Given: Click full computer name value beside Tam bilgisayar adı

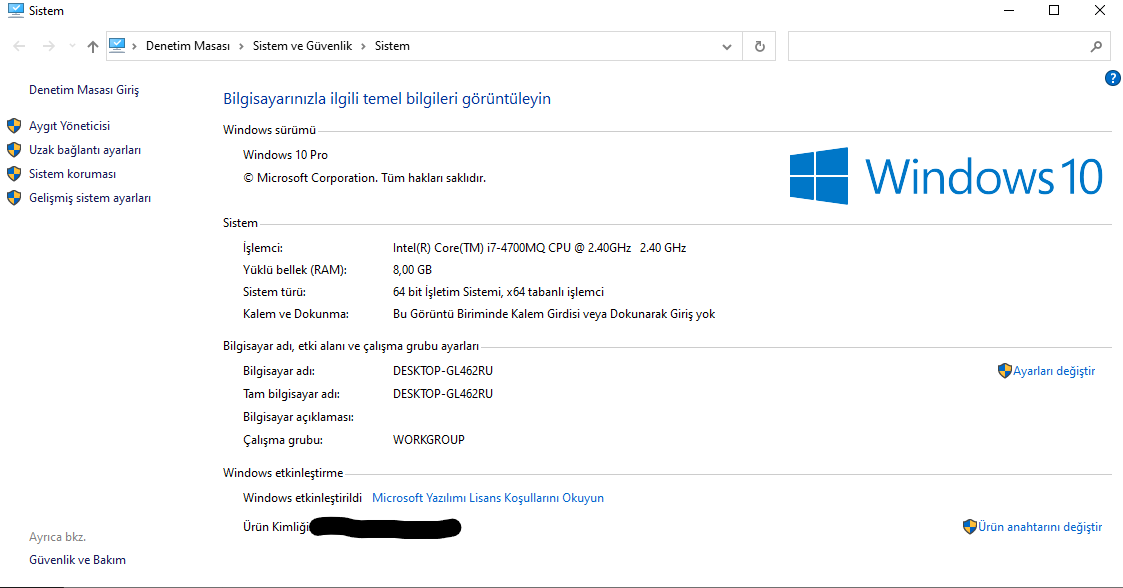Looking at the screenshot, I should [x=443, y=394].
